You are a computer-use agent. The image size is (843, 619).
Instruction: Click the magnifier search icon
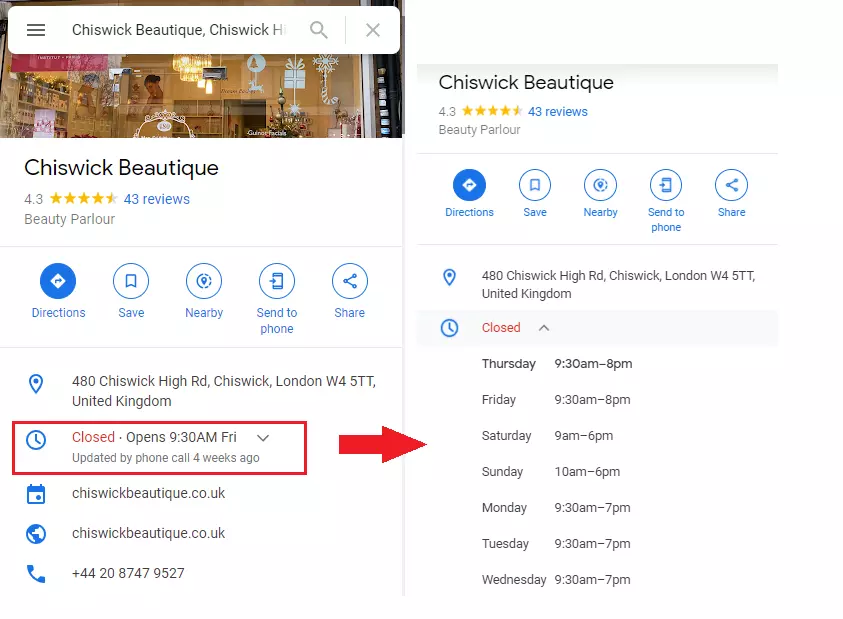(319, 30)
